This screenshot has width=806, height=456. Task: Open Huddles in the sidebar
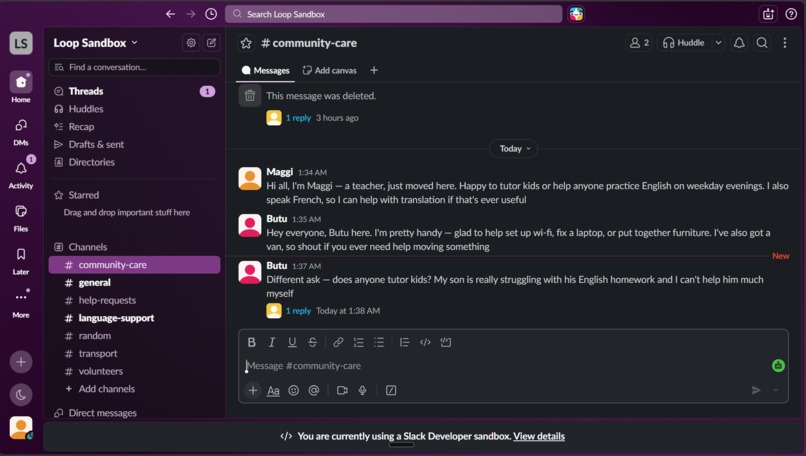[134, 109]
